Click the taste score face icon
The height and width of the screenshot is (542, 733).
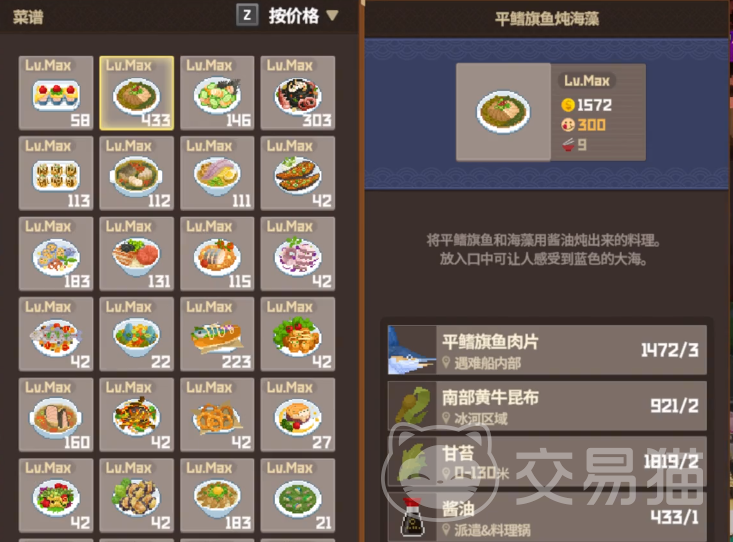click(568, 124)
